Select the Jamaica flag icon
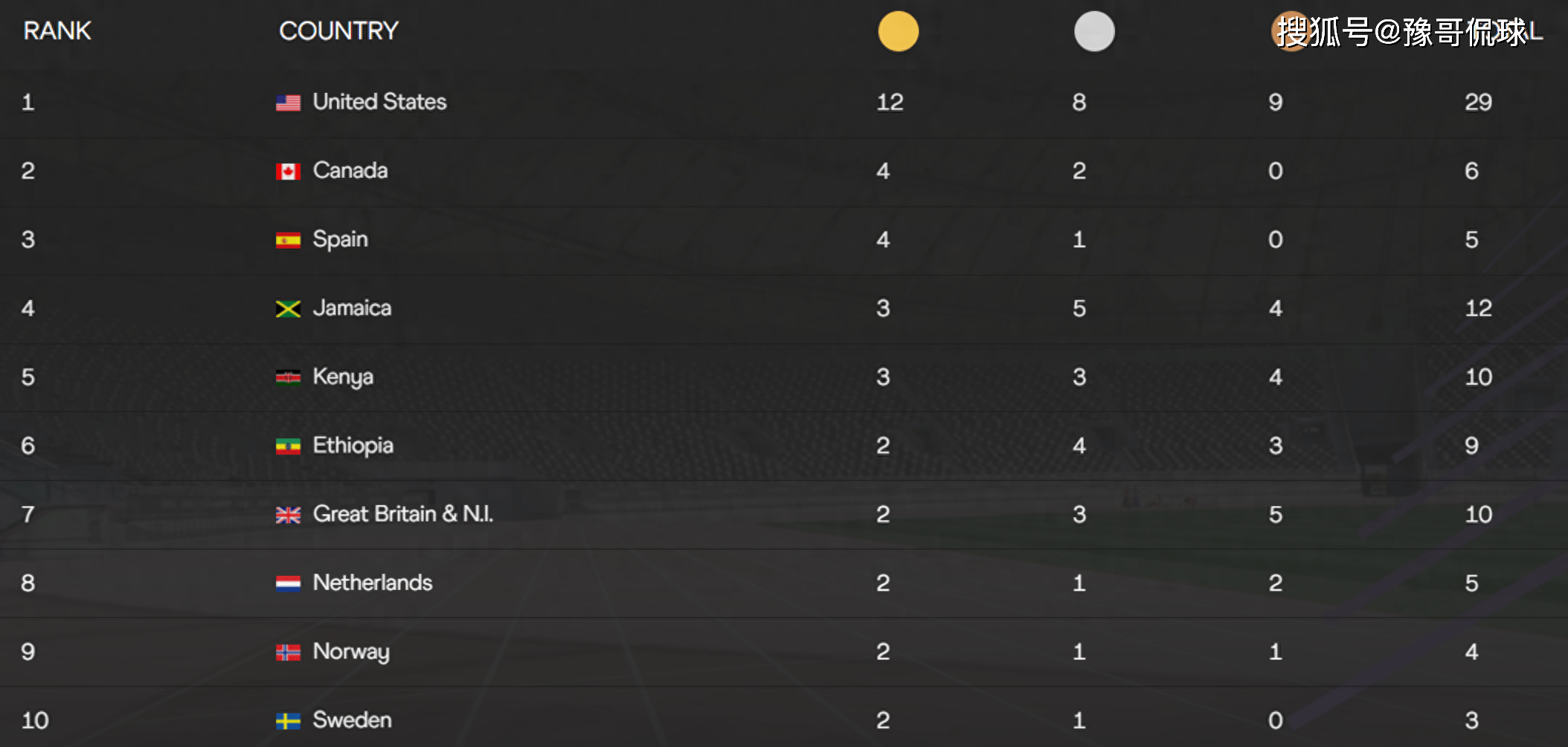The image size is (1568, 747). pyautogui.click(x=288, y=309)
